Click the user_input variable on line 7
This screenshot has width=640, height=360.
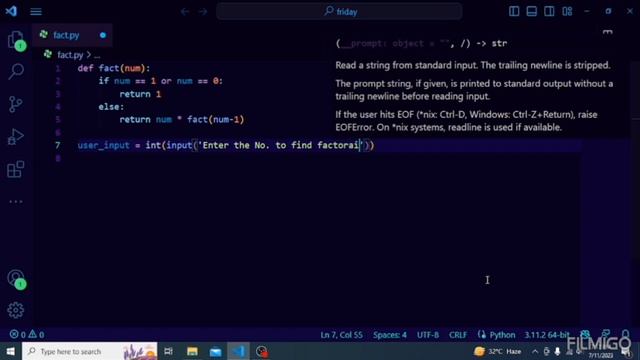pyautogui.click(x=104, y=145)
